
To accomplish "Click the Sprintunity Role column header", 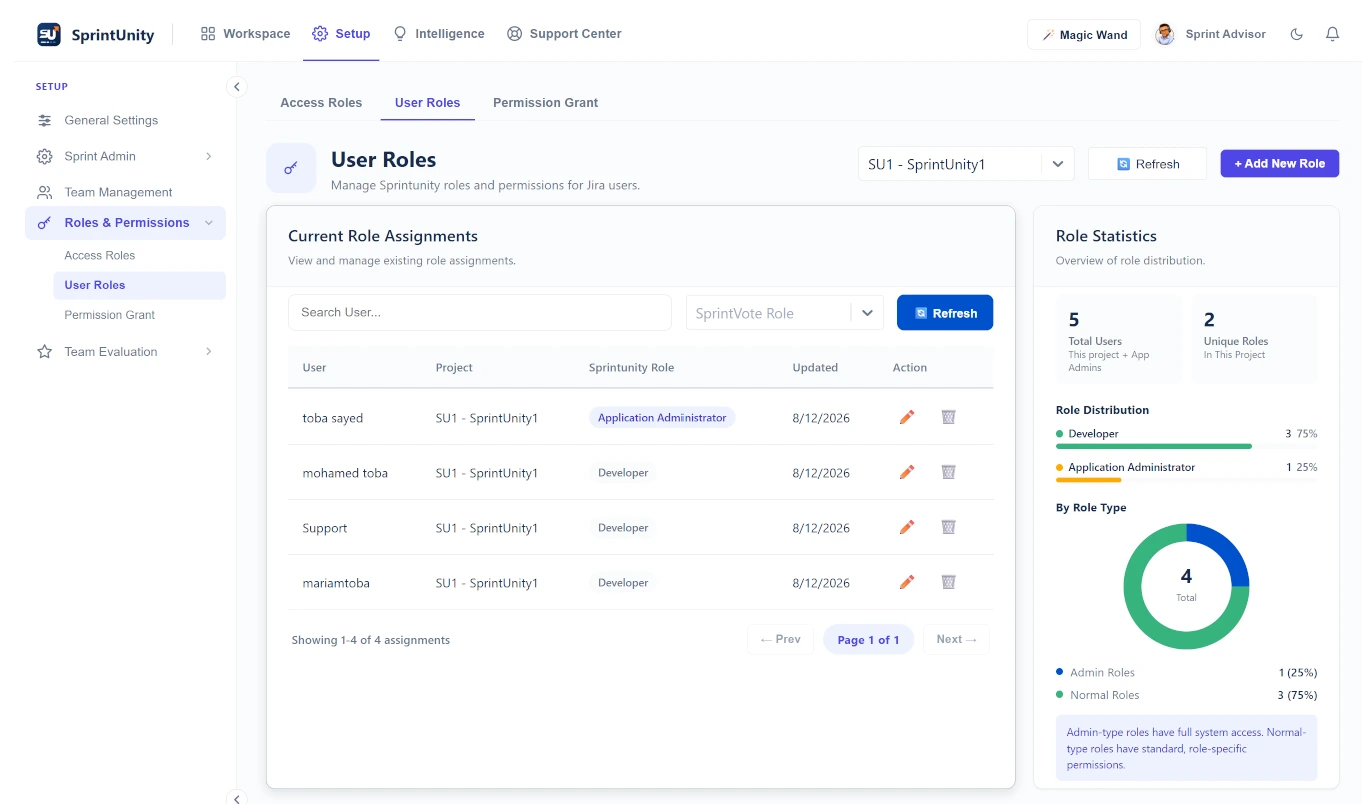I will point(631,367).
